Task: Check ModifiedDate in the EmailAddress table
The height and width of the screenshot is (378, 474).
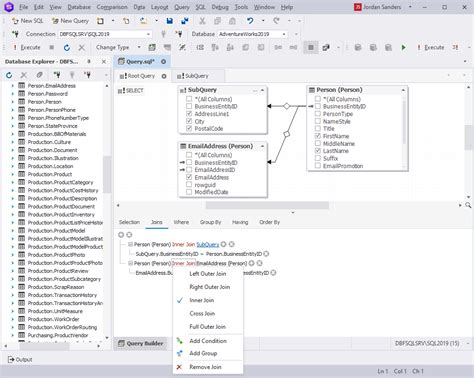Action: (x=189, y=192)
